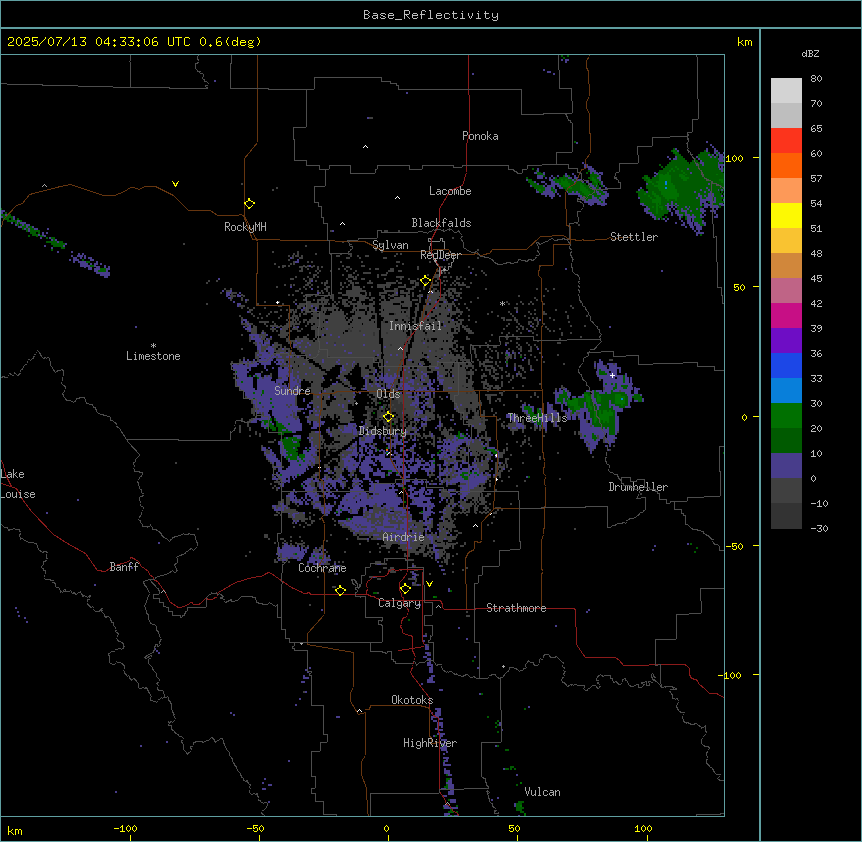Click the white plus marker northeast of ThreeHills
Screen dimensions: 862x842
[612, 375]
